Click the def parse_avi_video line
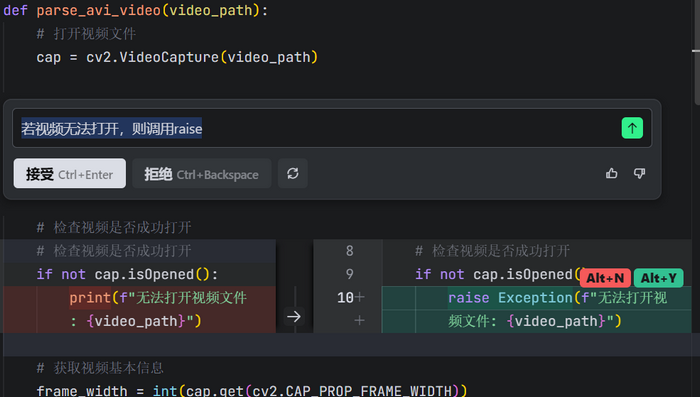The width and height of the screenshot is (700, 397). click(136, 10)
